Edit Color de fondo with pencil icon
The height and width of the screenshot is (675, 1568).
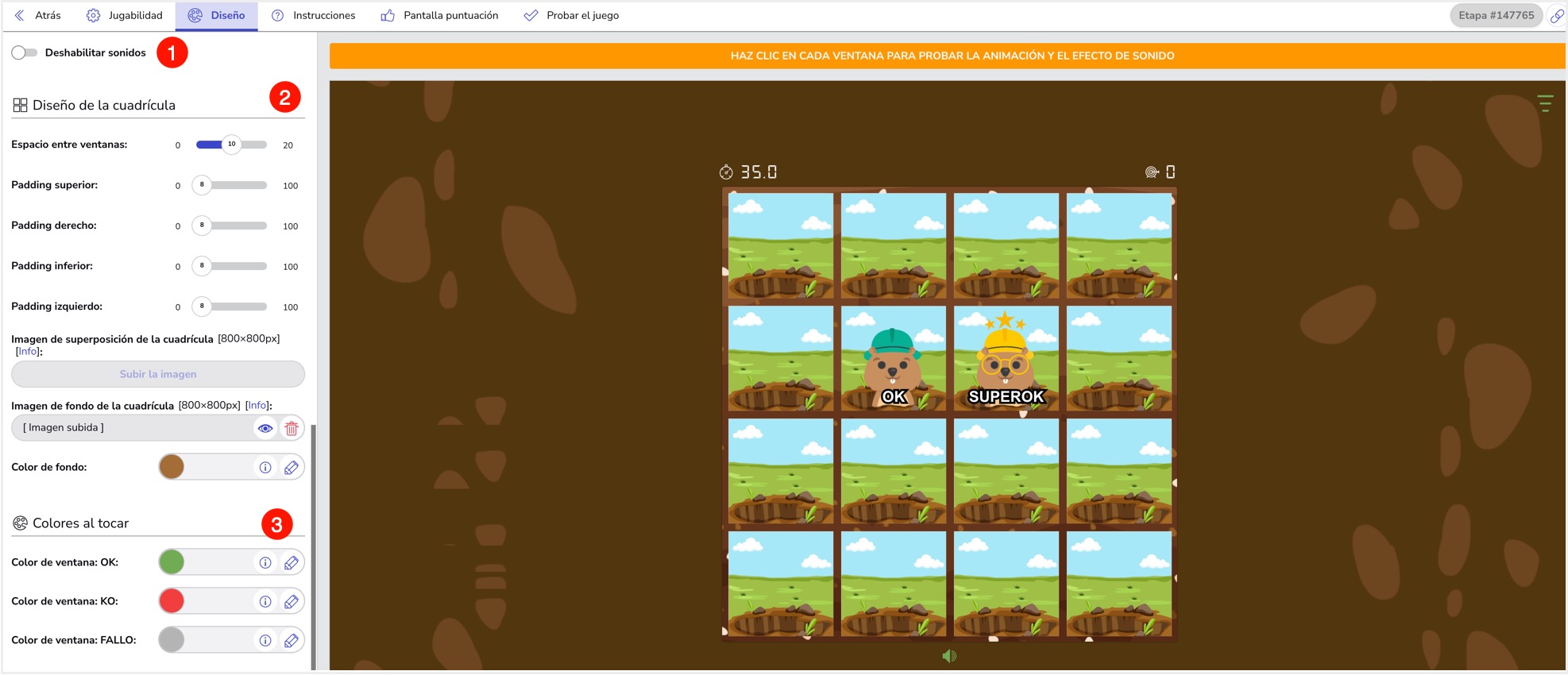pos(292,468)
